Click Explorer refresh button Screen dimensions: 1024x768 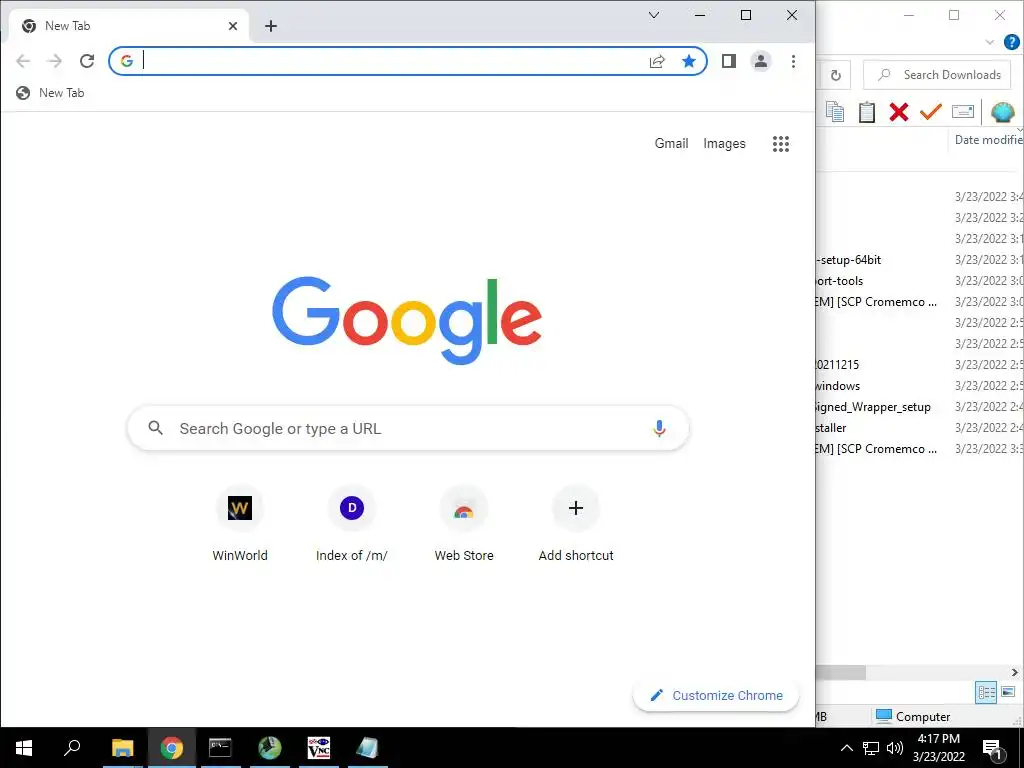click(x=836, y=75)
